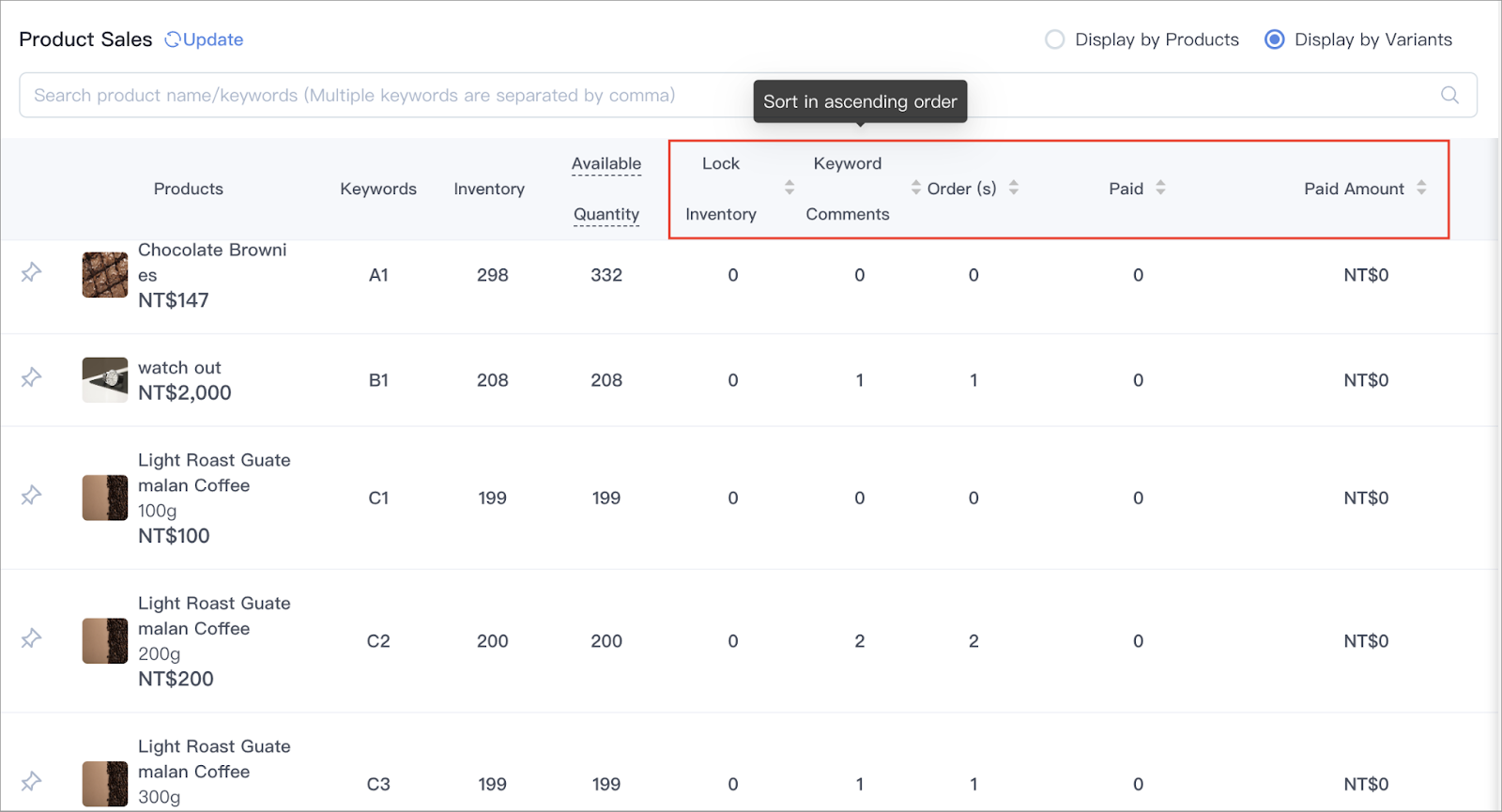Open the 100g coffee product thumbnail
1502x812 pixels.
click(105, 498)
